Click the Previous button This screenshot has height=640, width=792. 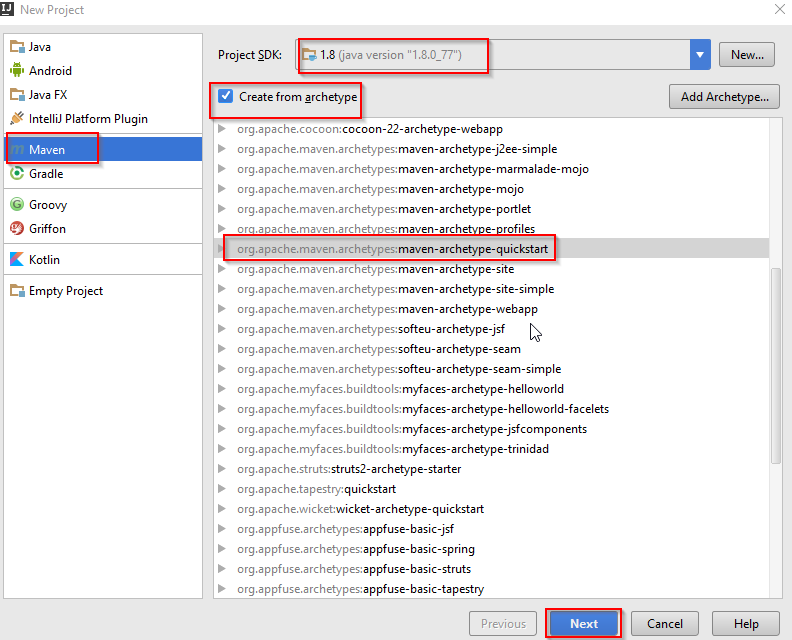click(503, 623)
